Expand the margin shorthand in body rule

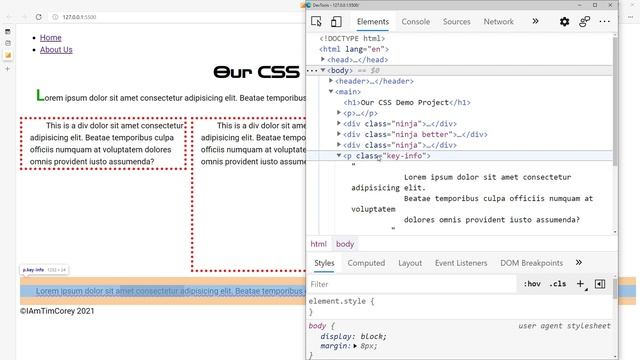[x=355, y=346]
